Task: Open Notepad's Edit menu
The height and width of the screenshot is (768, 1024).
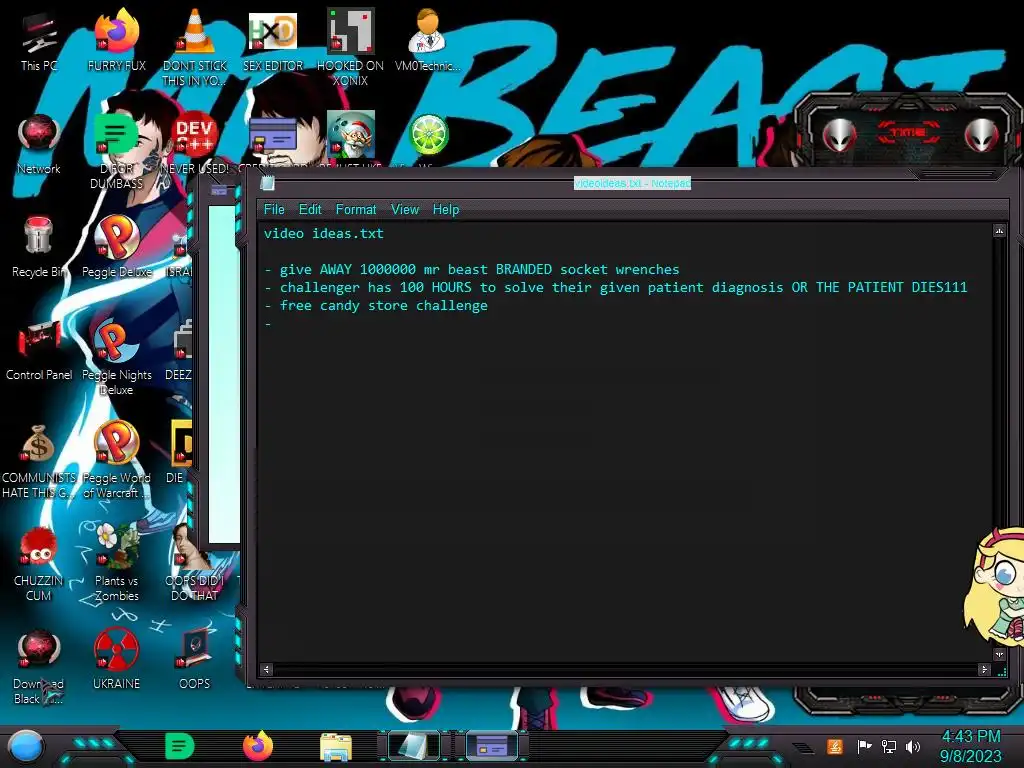Action: [310, 210]
